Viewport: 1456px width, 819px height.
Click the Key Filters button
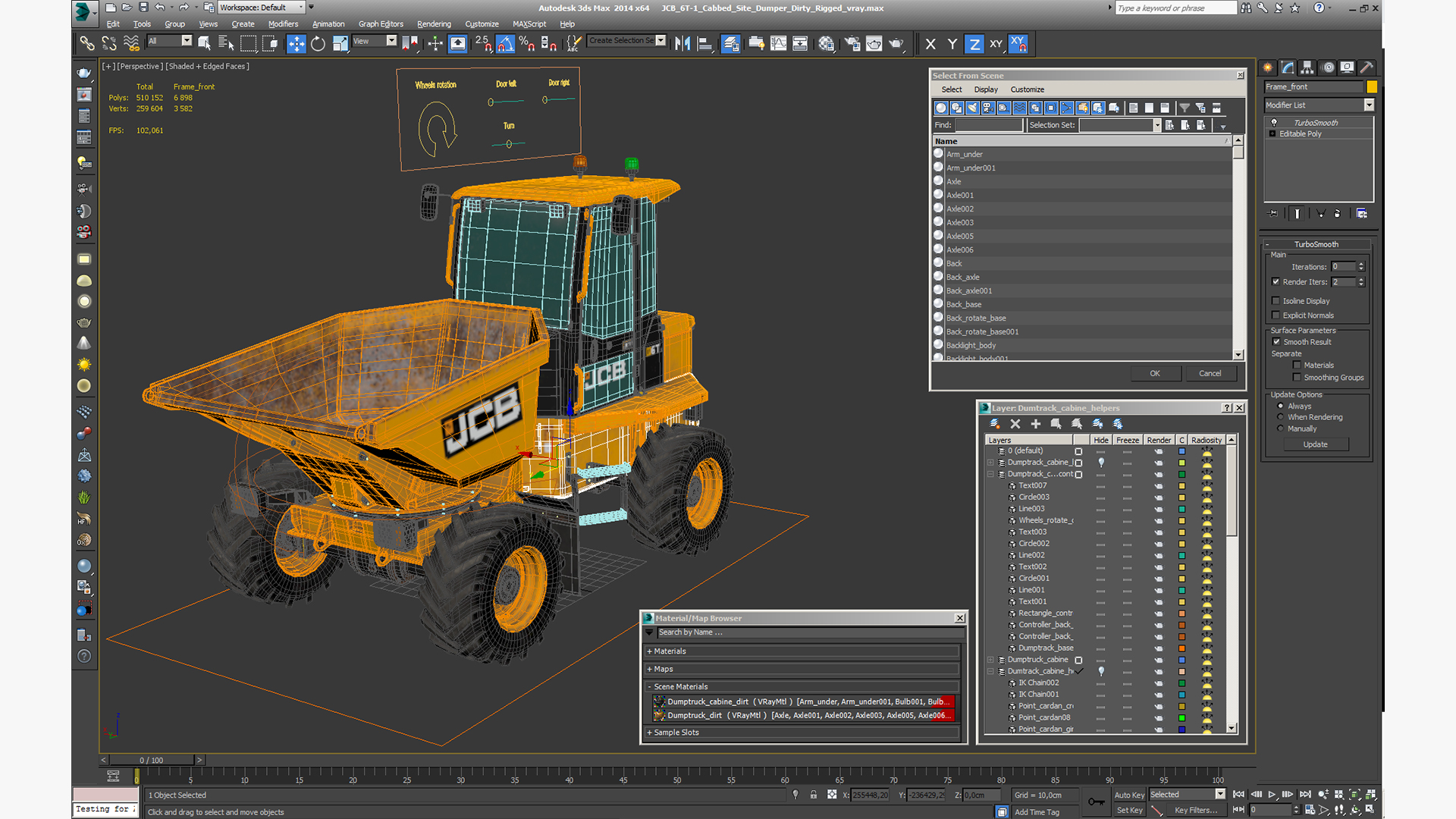[1196, 810]
